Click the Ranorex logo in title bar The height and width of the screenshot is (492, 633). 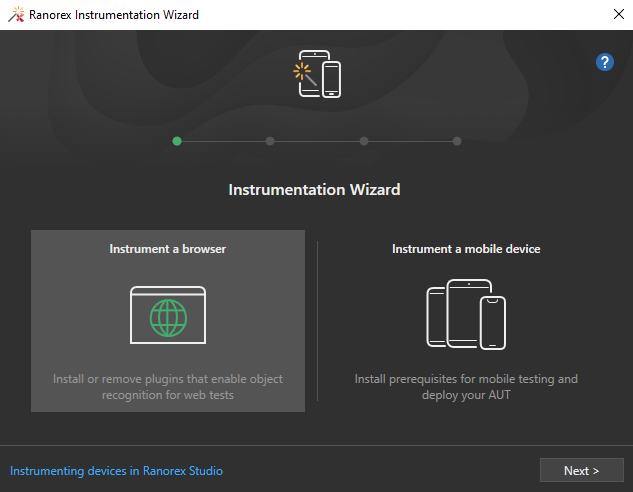[15, 15]
